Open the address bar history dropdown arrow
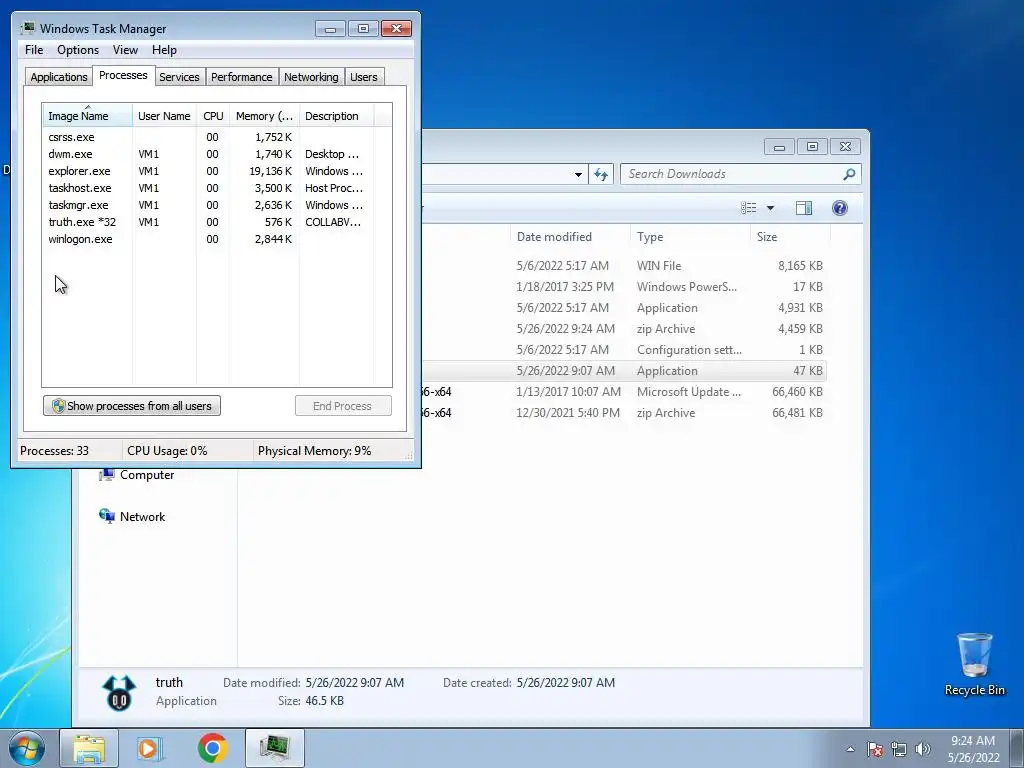This screenshot has height=768, width=1024. (x=578, y=175)
